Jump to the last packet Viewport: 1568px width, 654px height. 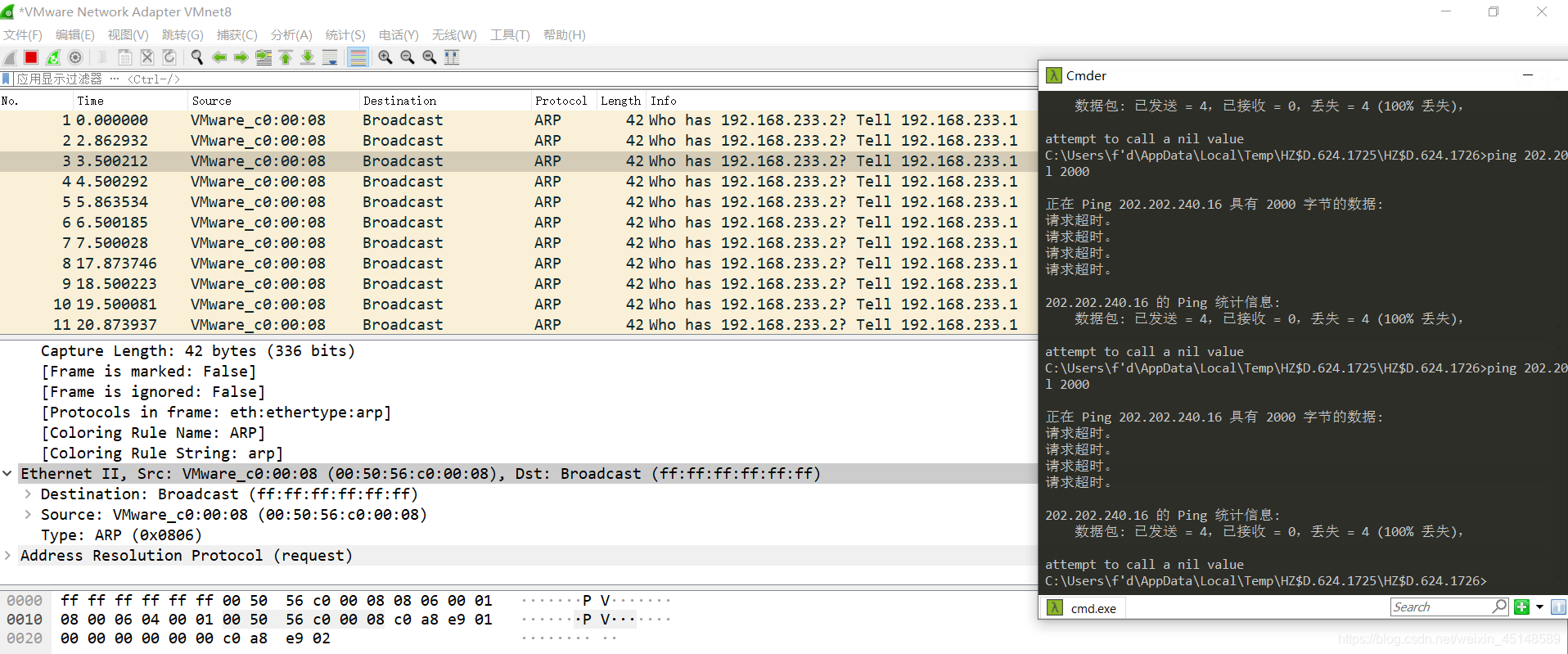308,57
